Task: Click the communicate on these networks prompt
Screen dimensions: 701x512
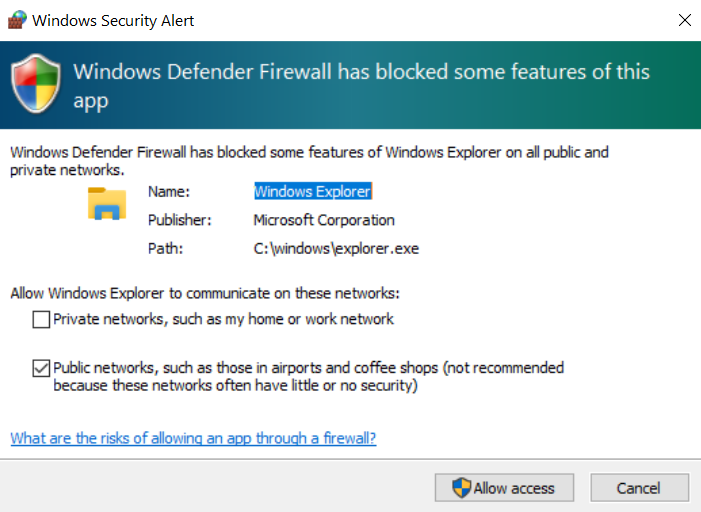Action: click(x=205, y=293)
